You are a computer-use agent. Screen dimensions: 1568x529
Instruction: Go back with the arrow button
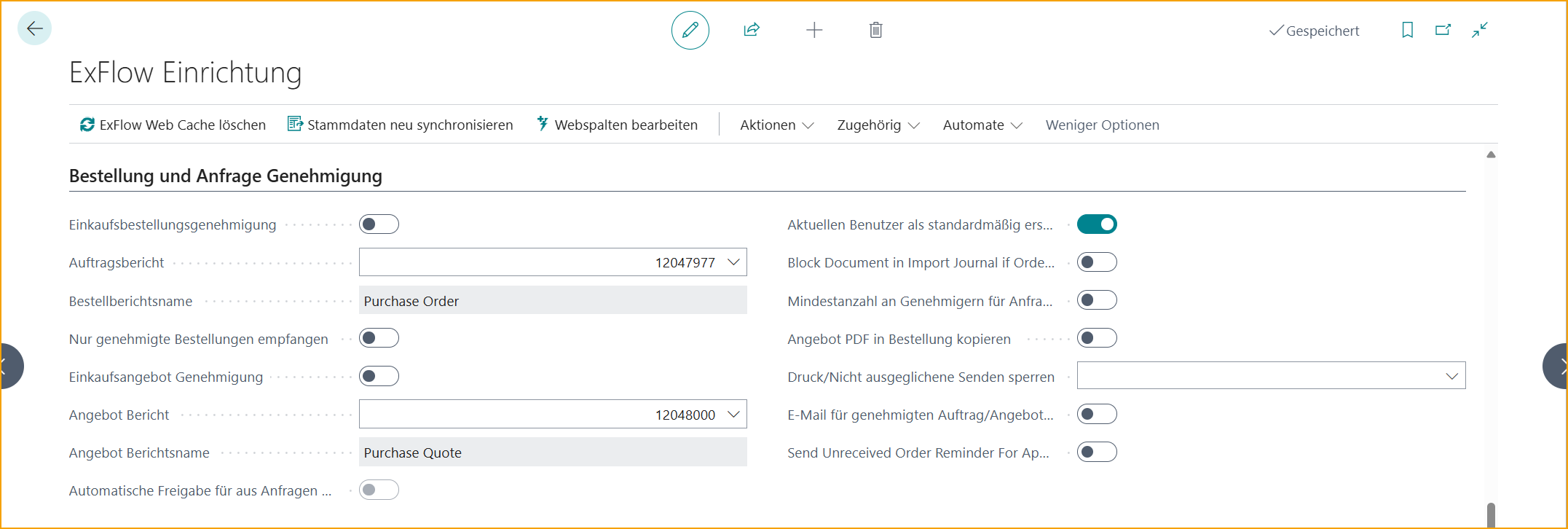click(x=34, y=28)
